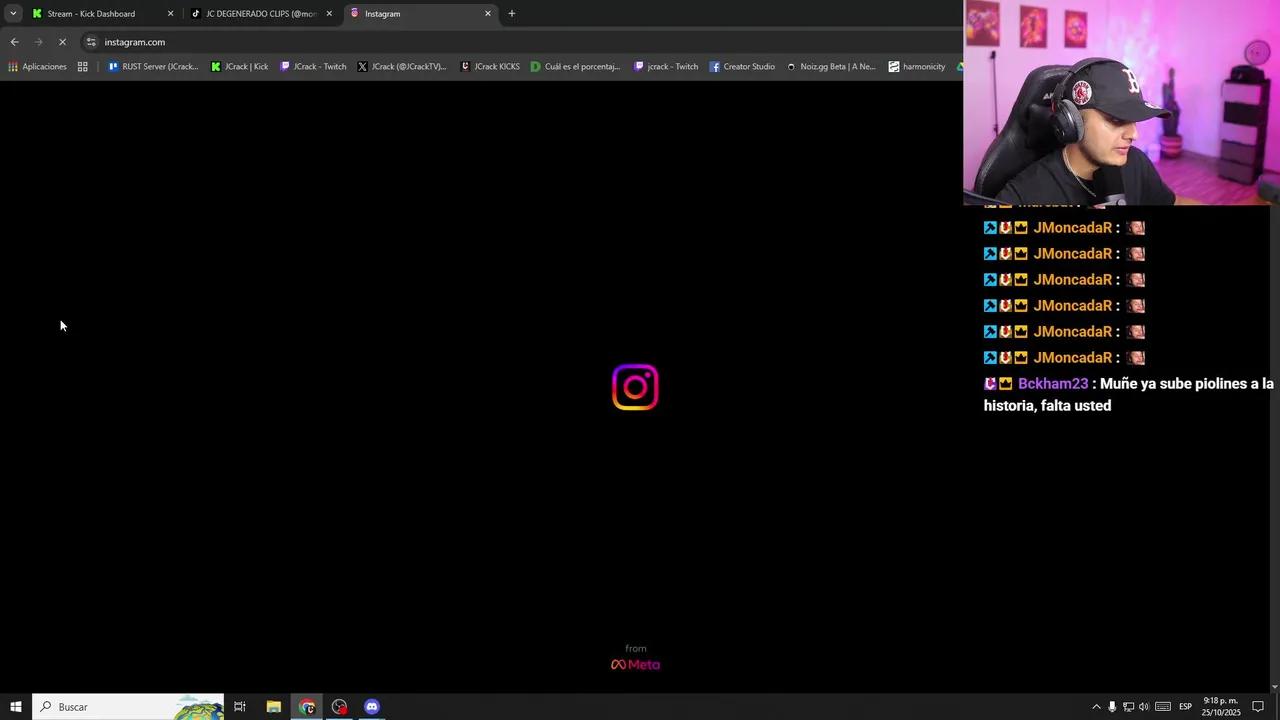Click the Buscar taskbar search box
The height and width of the screenshot is (720, 1280).
pos(128,707)
